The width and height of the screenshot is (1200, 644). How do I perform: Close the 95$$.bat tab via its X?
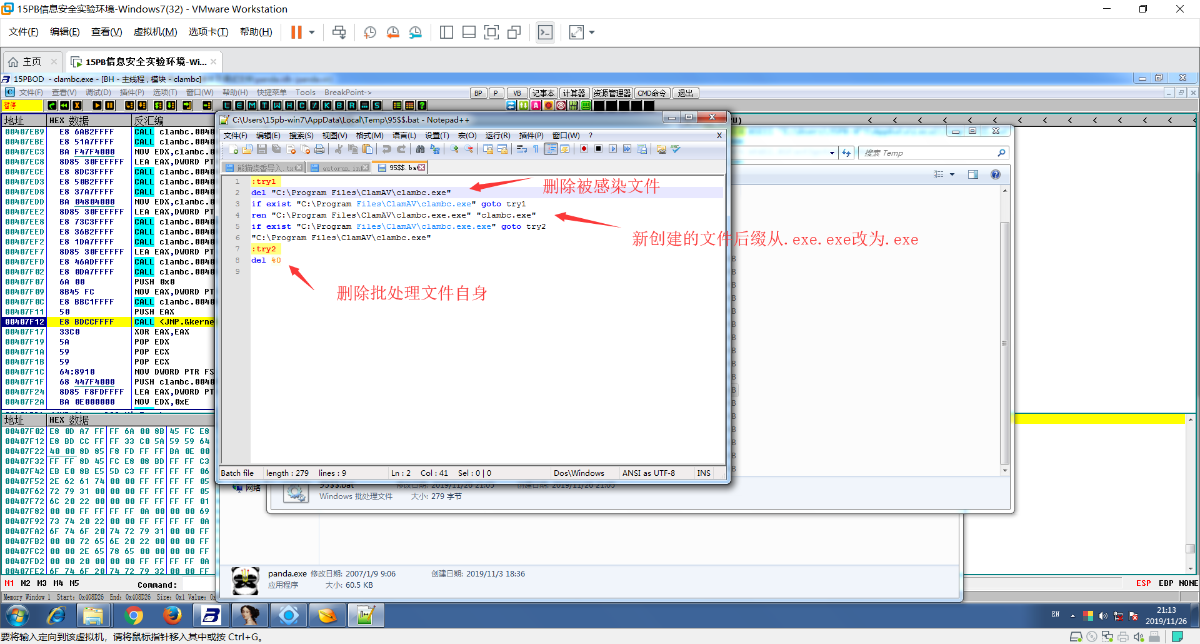pos(422,167)
